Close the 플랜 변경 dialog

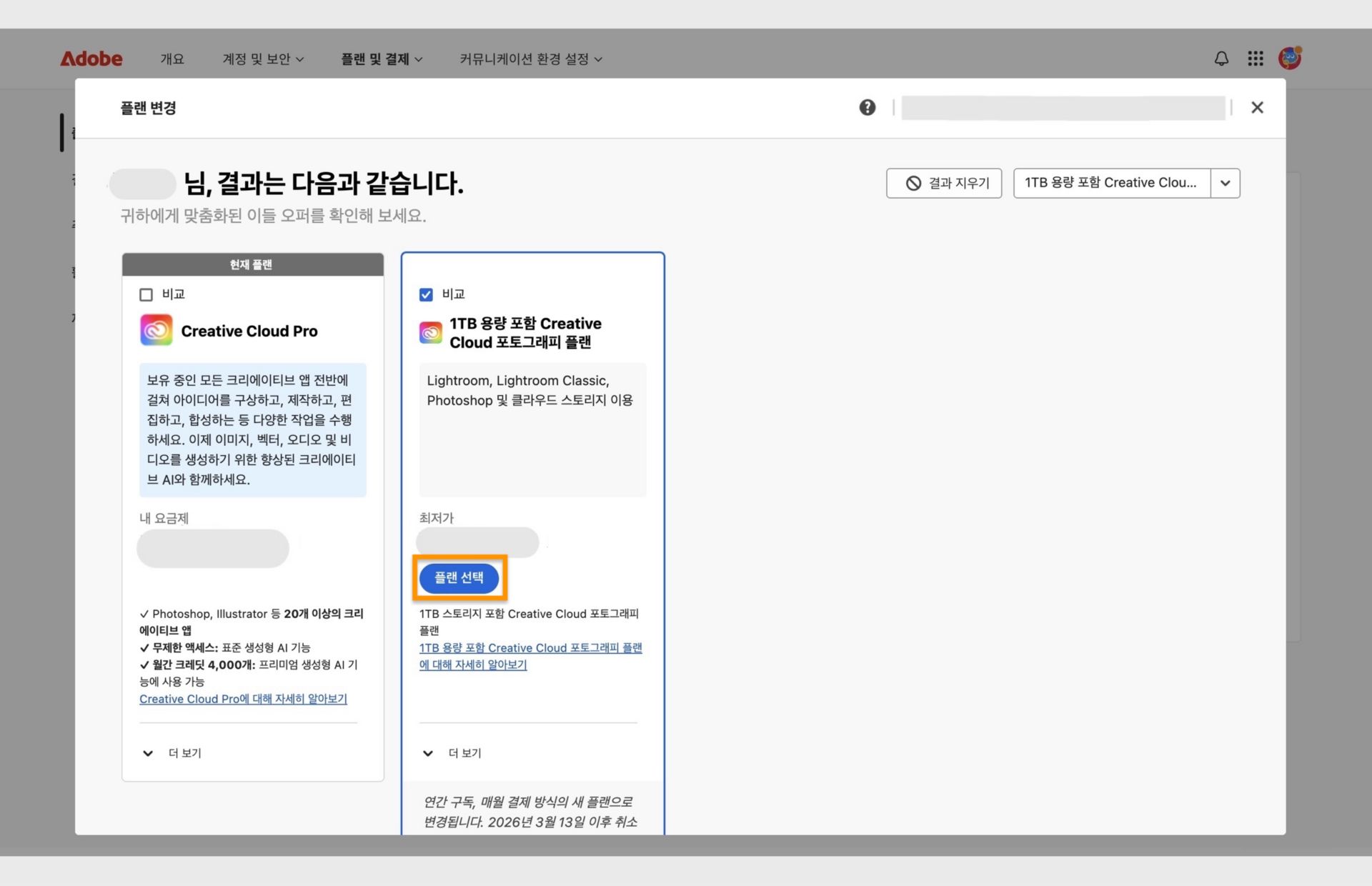[1258, 107]
